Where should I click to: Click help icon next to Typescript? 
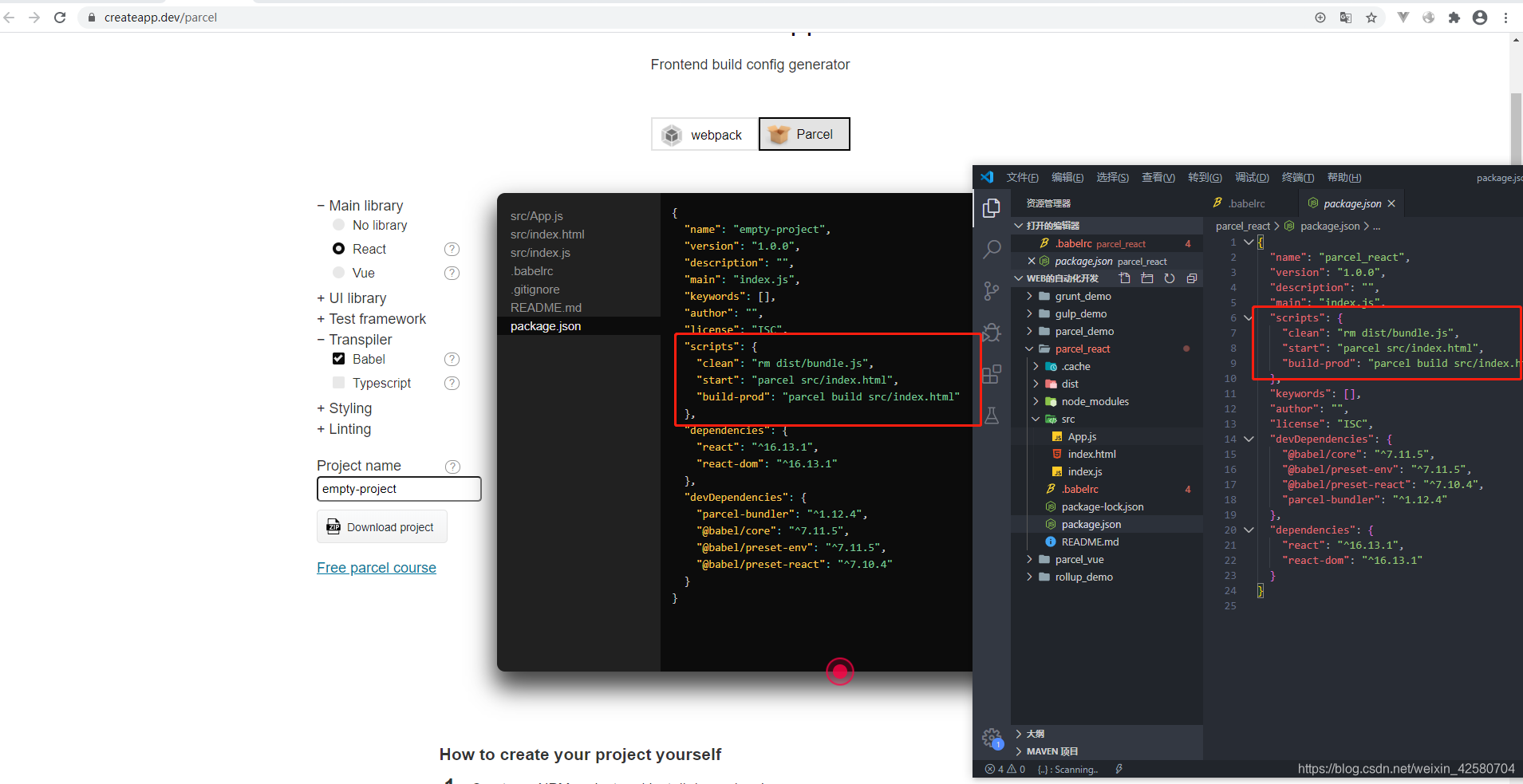(x=452, y=384)
